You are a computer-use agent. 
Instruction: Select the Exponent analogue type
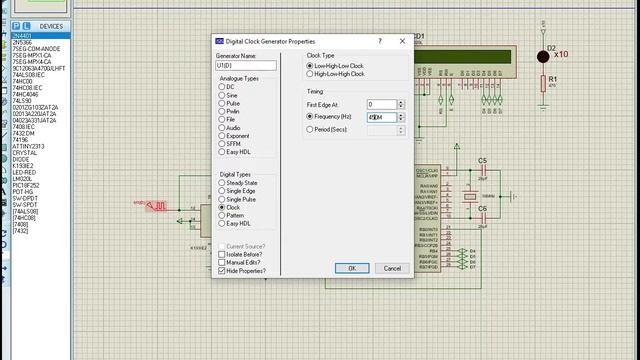pyautogui.click(x=222, y=136)
